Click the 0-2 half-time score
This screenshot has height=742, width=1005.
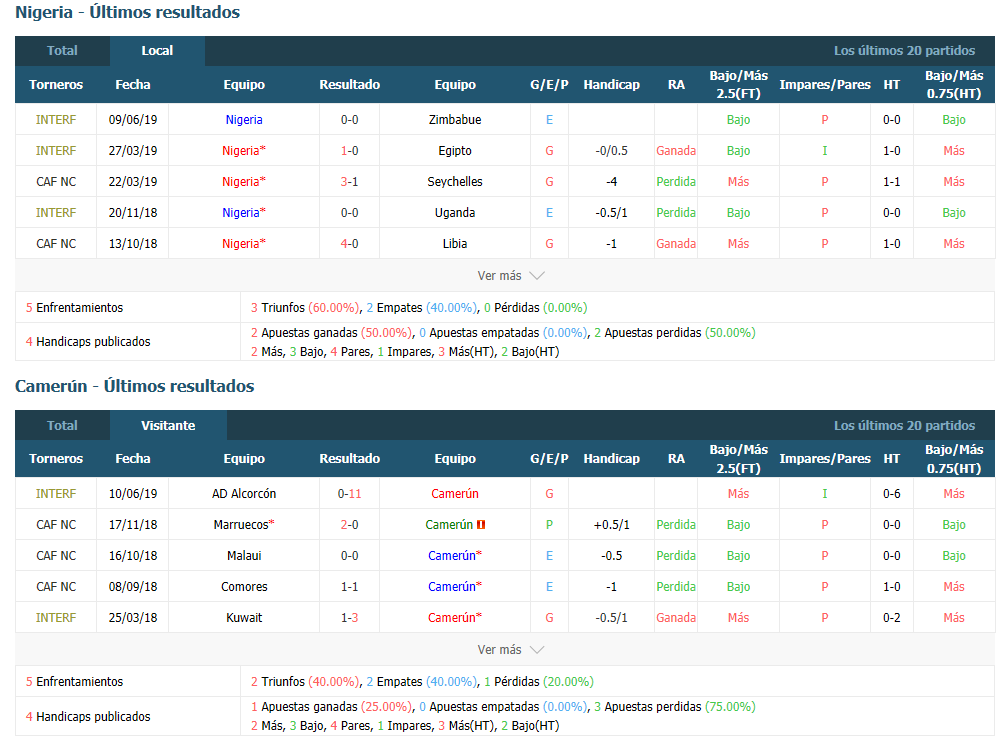pyautogui.click(x=892, y=618)
